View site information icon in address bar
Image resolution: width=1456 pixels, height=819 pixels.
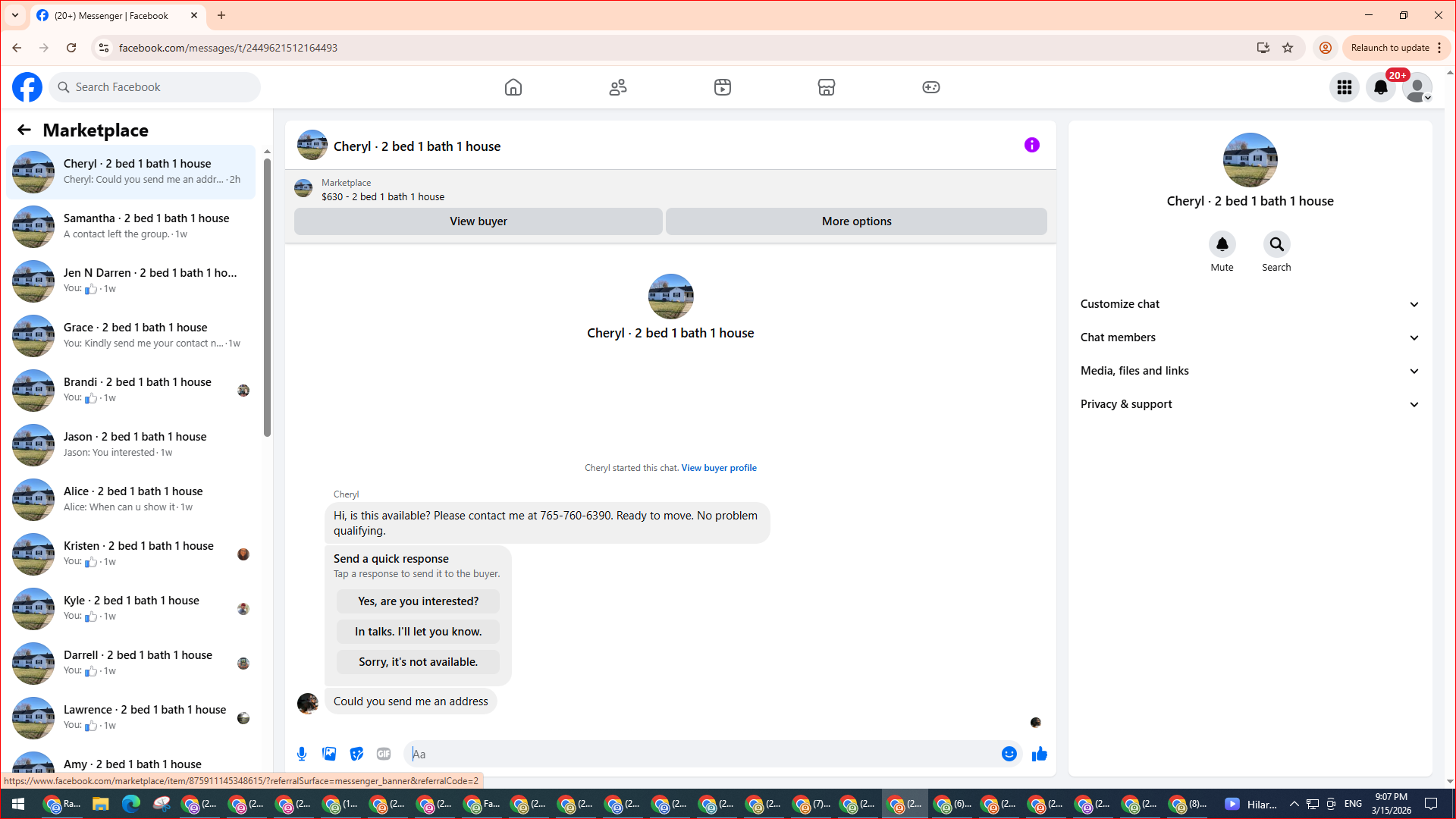coord(104,48)
